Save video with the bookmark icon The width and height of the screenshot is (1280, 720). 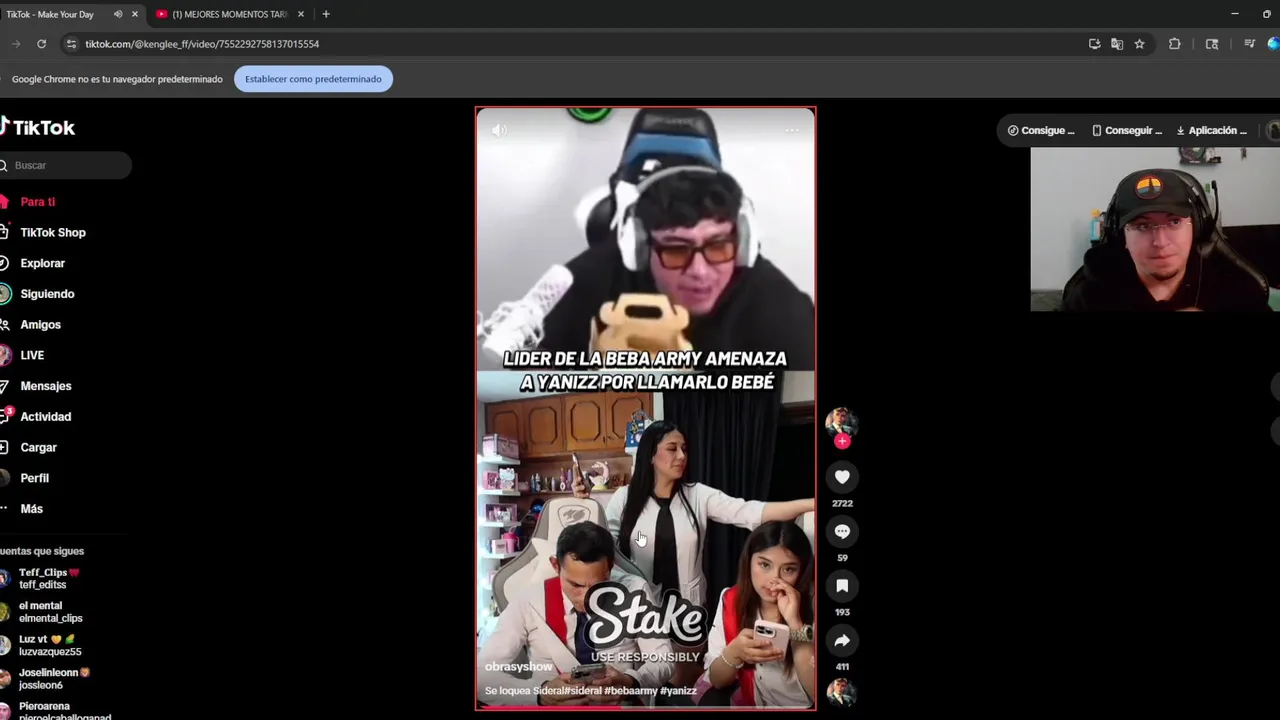842,586
